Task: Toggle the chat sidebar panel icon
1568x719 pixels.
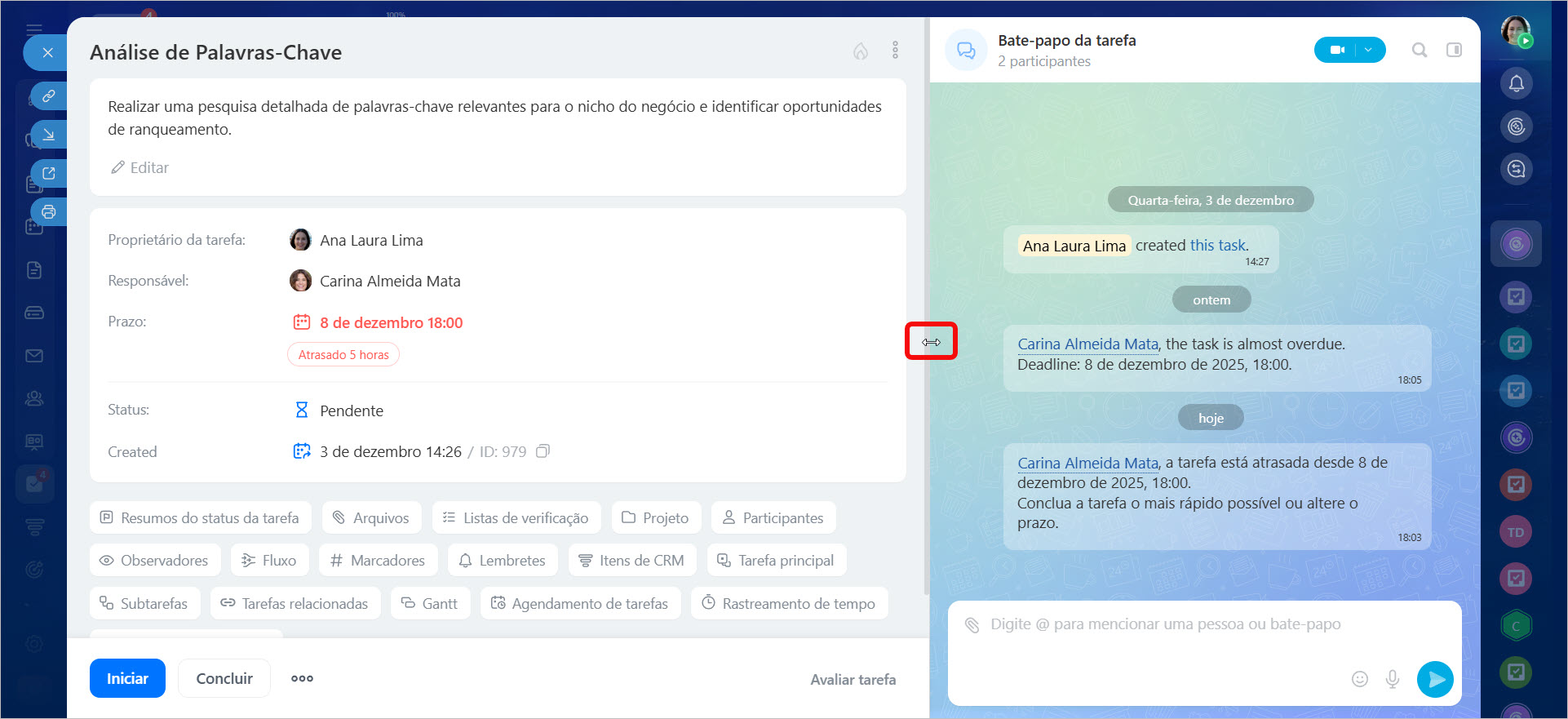Action: (1454, 50)
